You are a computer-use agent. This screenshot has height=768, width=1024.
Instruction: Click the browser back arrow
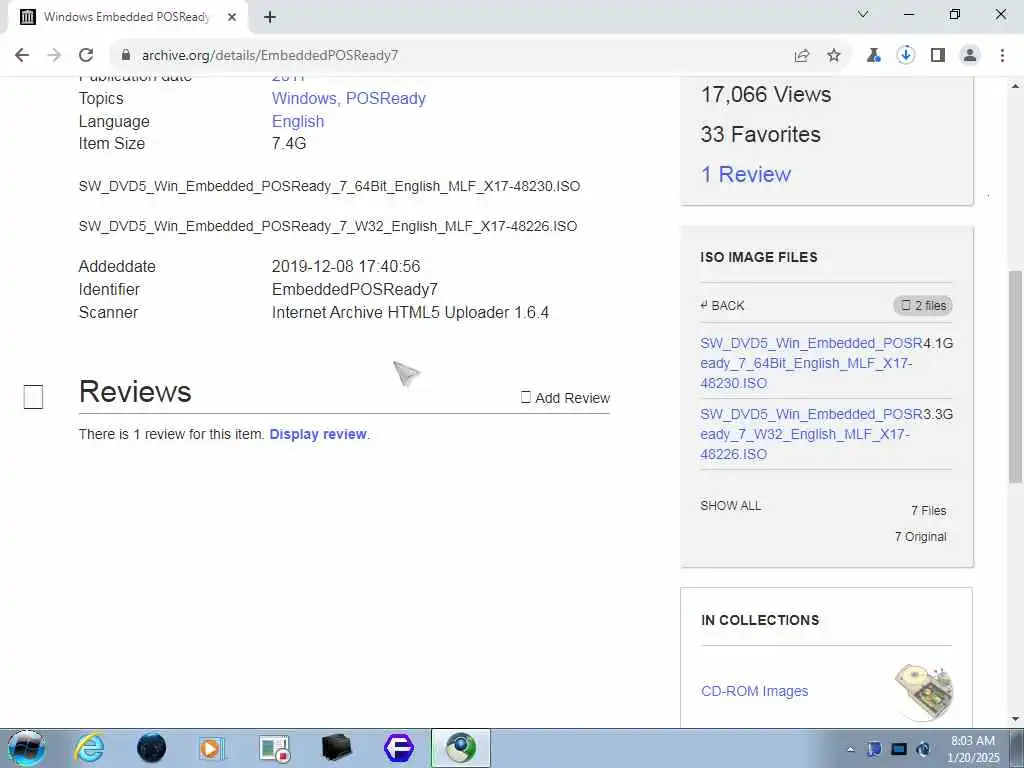point(22,55)
